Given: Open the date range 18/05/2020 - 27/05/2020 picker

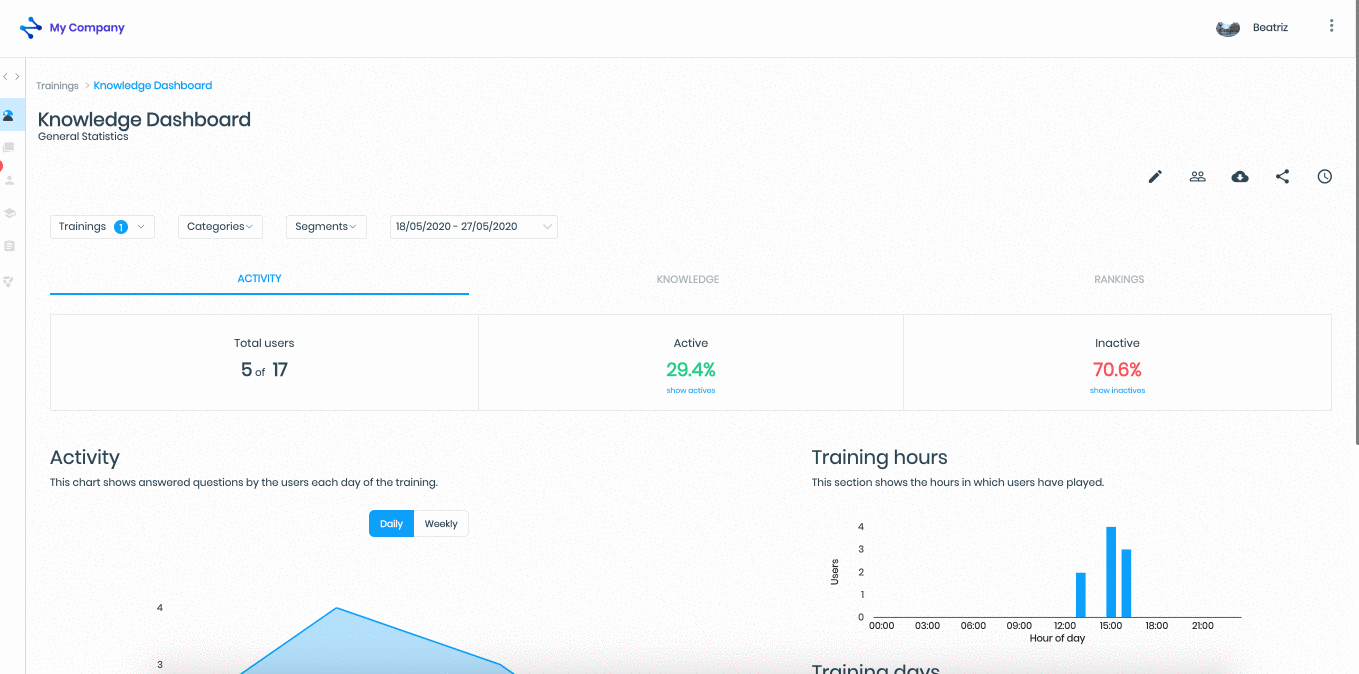Looking at the screenshot, I should 474,227.
